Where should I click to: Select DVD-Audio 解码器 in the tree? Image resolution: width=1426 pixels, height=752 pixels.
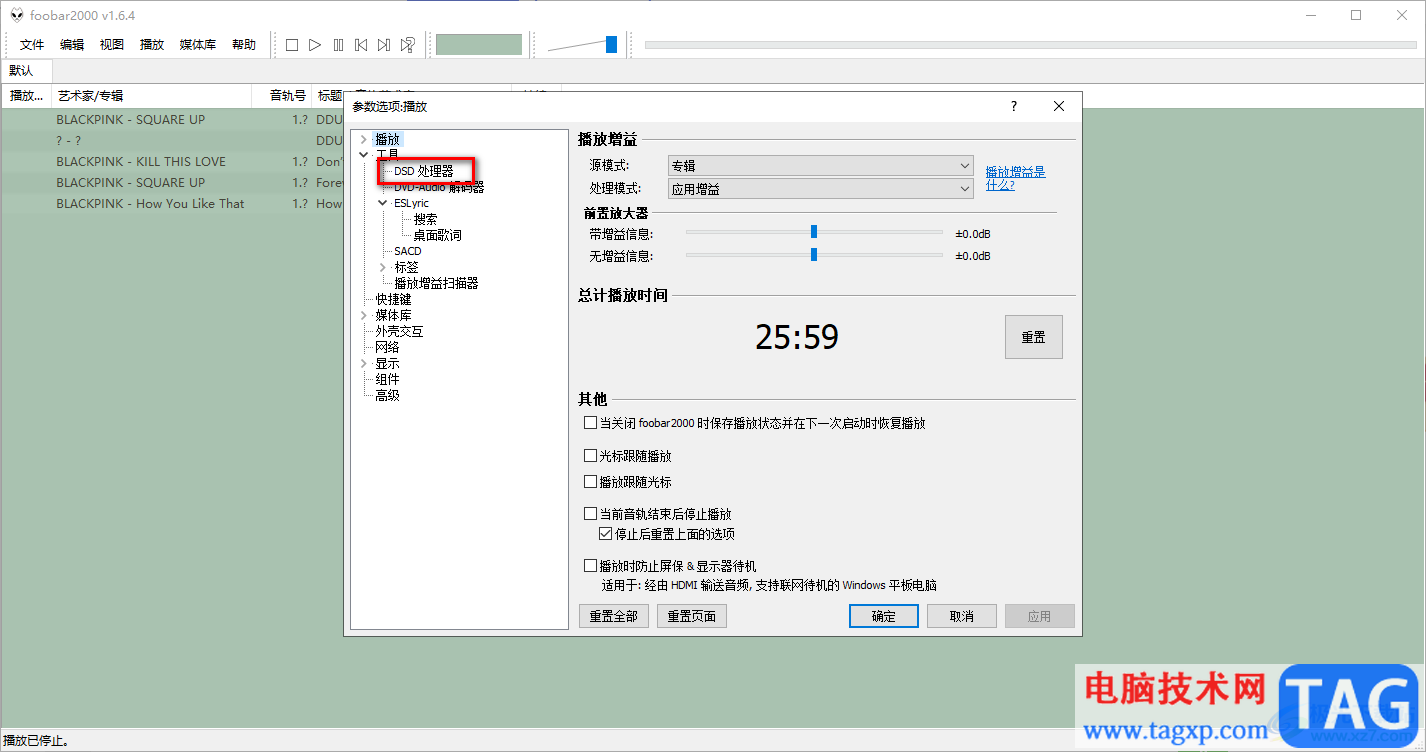[x=439, y=187]
